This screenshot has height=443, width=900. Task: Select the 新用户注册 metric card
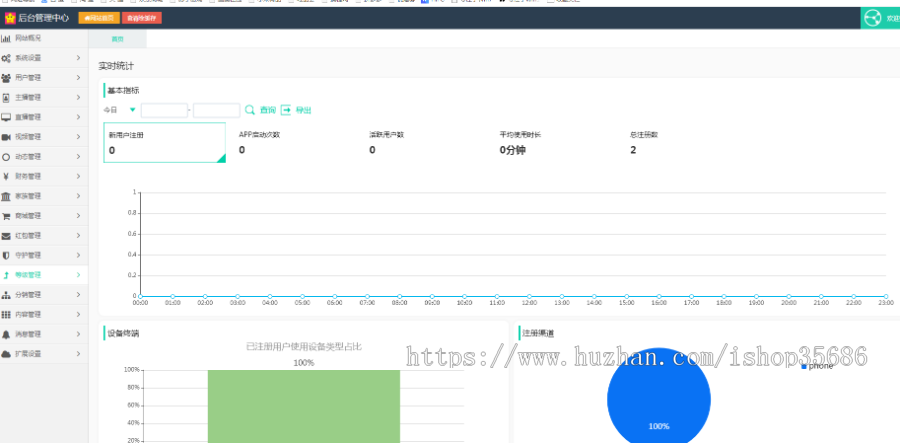164,142
